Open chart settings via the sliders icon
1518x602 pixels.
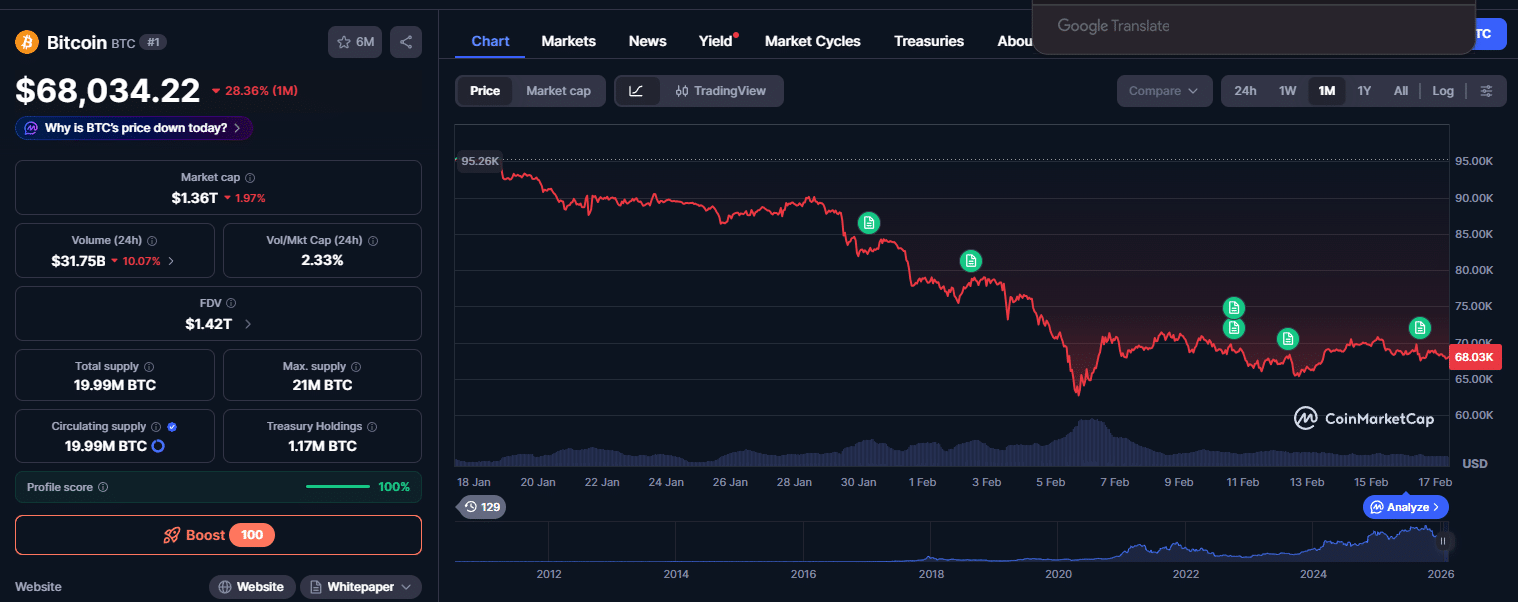[x=1487, y=90]
